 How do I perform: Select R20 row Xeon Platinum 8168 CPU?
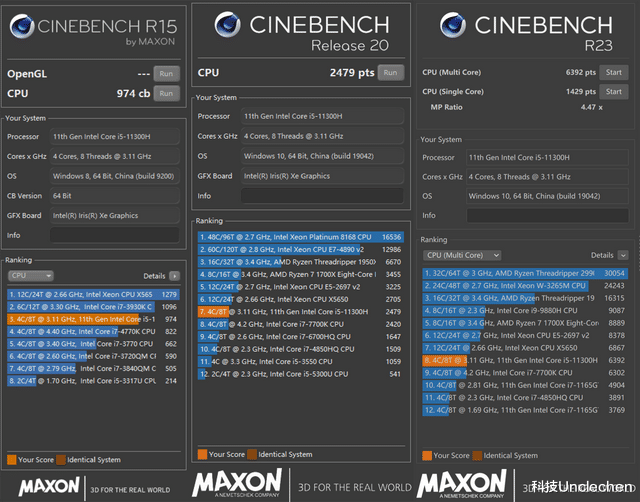pos(300,237)
